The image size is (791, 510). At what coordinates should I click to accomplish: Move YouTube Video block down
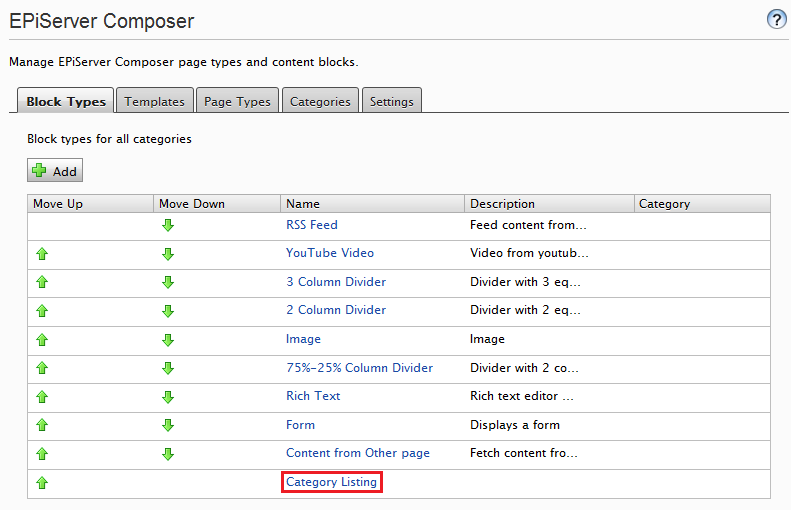[168, 254]
